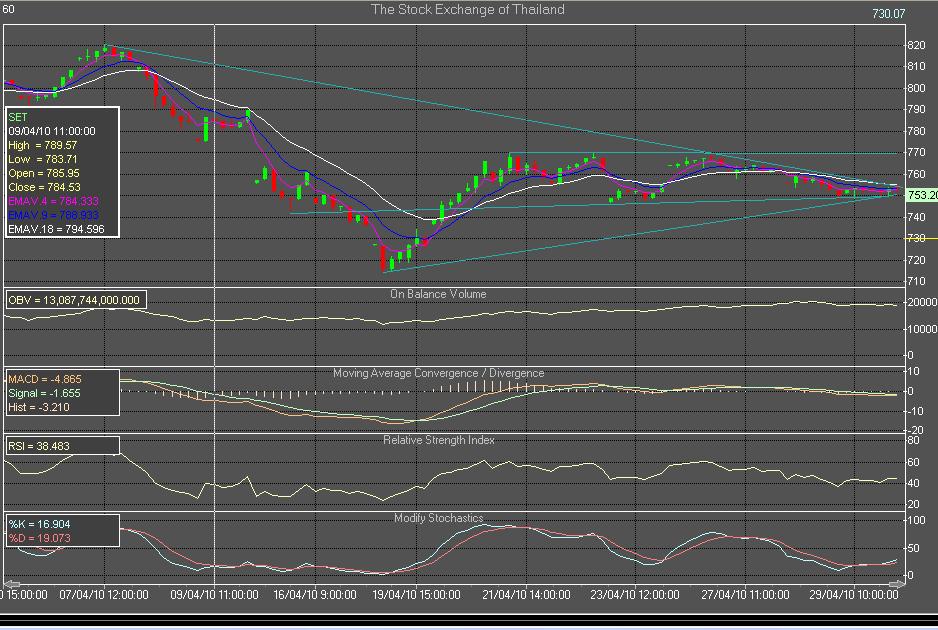Click the 'SET' symbol name in the info box
The height and width of the screenshot is (630, 938).
[18, 117]
